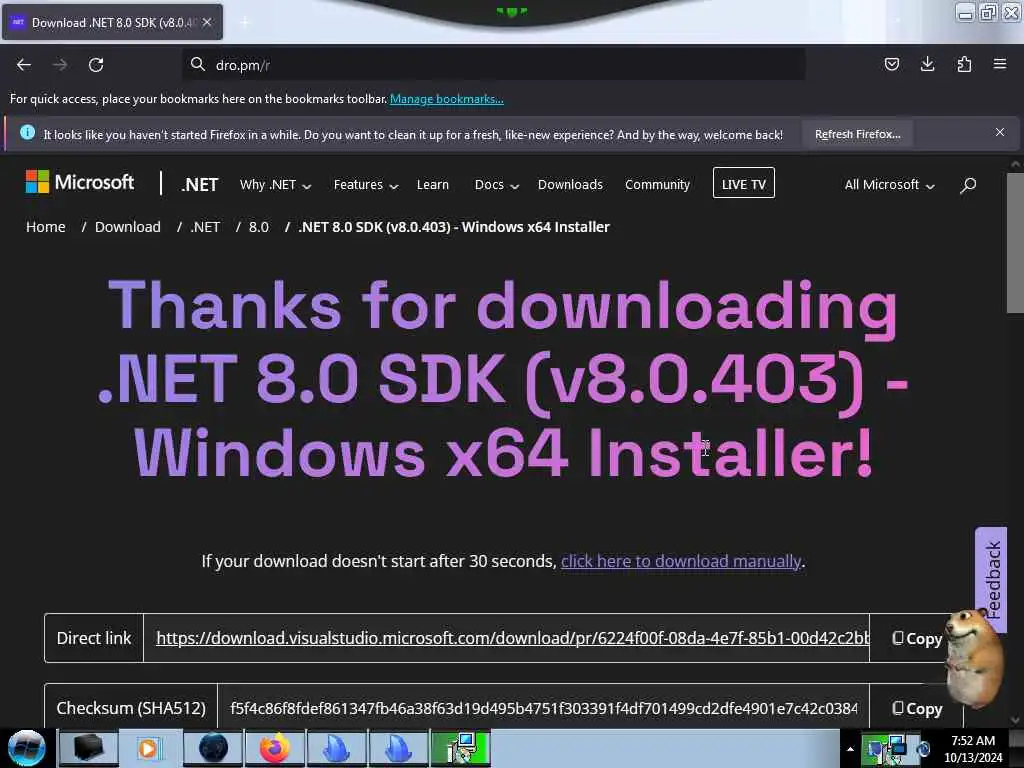Expand the Docs dropdown menu
This screenshot has width=1024, height=768.
click(x=496, y=185)
